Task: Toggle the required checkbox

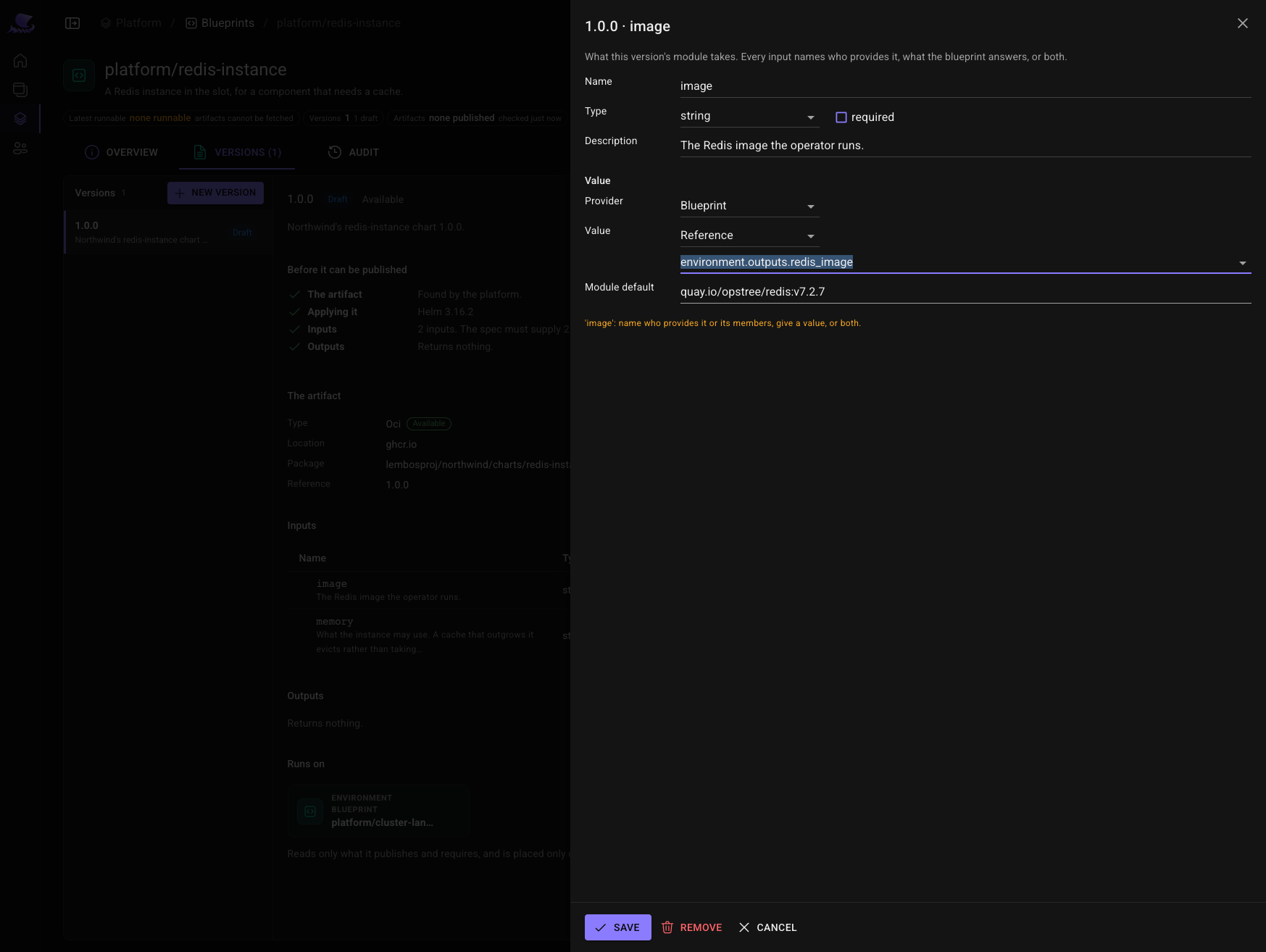Action: 841,117
